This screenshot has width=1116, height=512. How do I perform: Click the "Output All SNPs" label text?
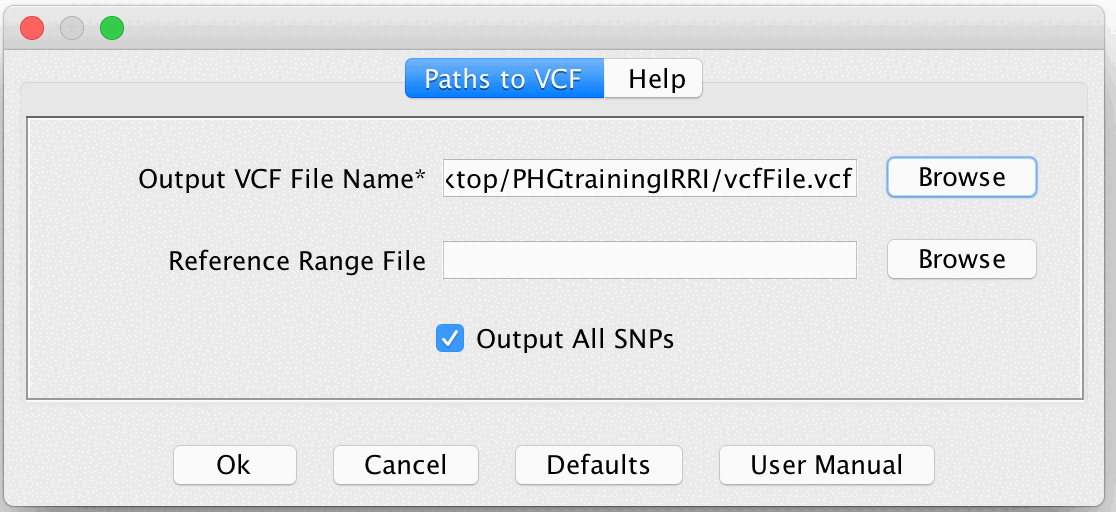(575, 339)
